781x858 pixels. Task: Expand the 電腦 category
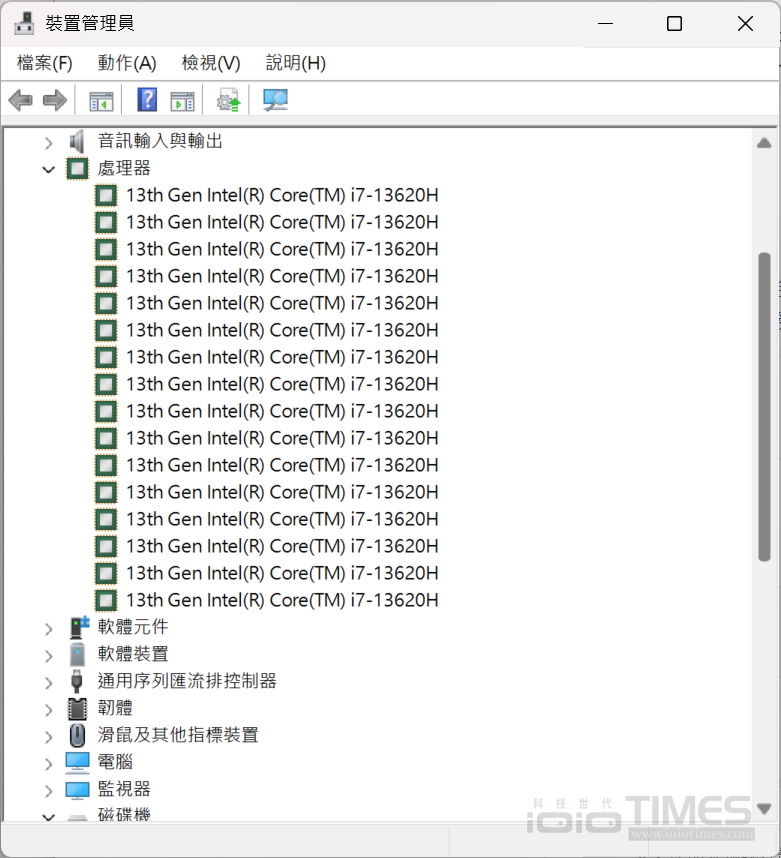click(49, 763)
